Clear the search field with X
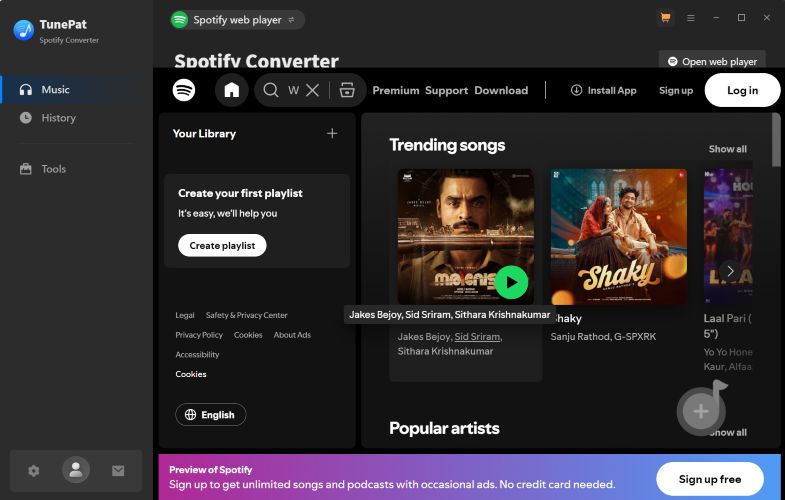 tap(312, 90)
